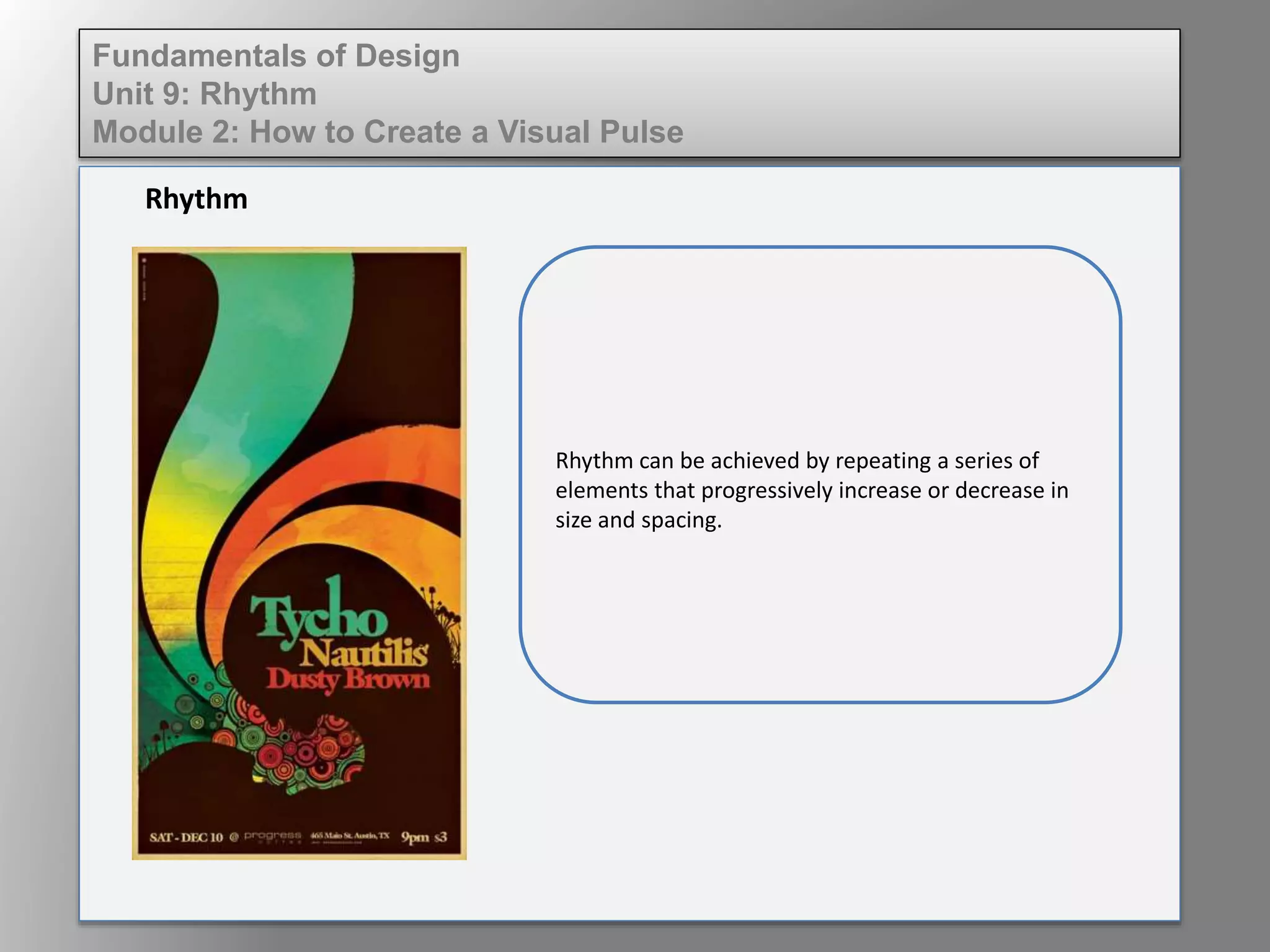Click the '9pm $3' text on poster
The image size is (1270, 952).
[424, 837]
